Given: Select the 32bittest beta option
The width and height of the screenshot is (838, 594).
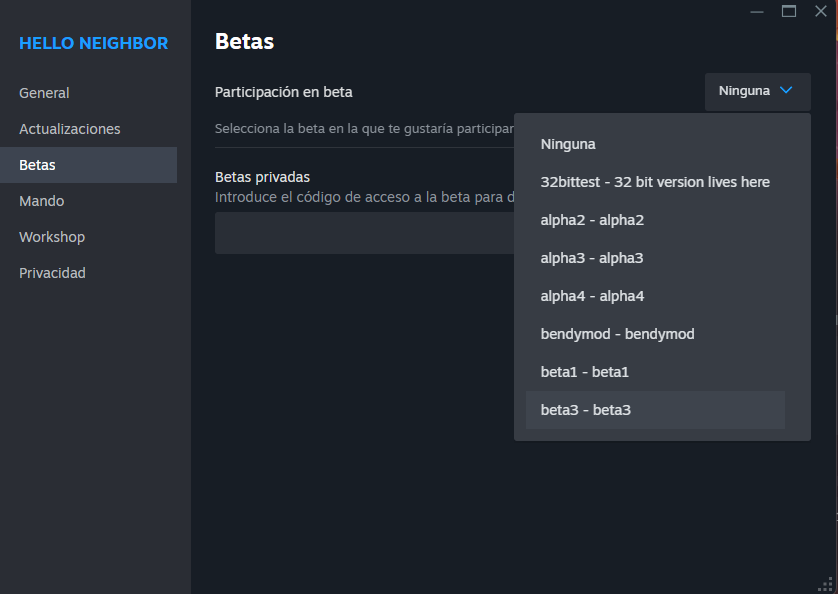Looking at the screenshot, I should tap(655, 182).
